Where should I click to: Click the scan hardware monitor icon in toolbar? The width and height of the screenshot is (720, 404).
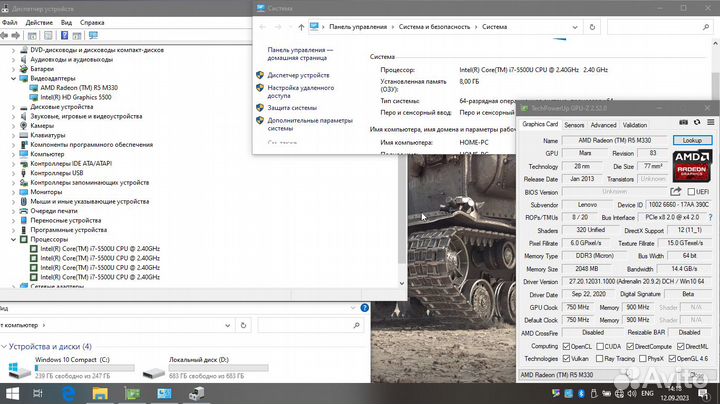(93, 35)
